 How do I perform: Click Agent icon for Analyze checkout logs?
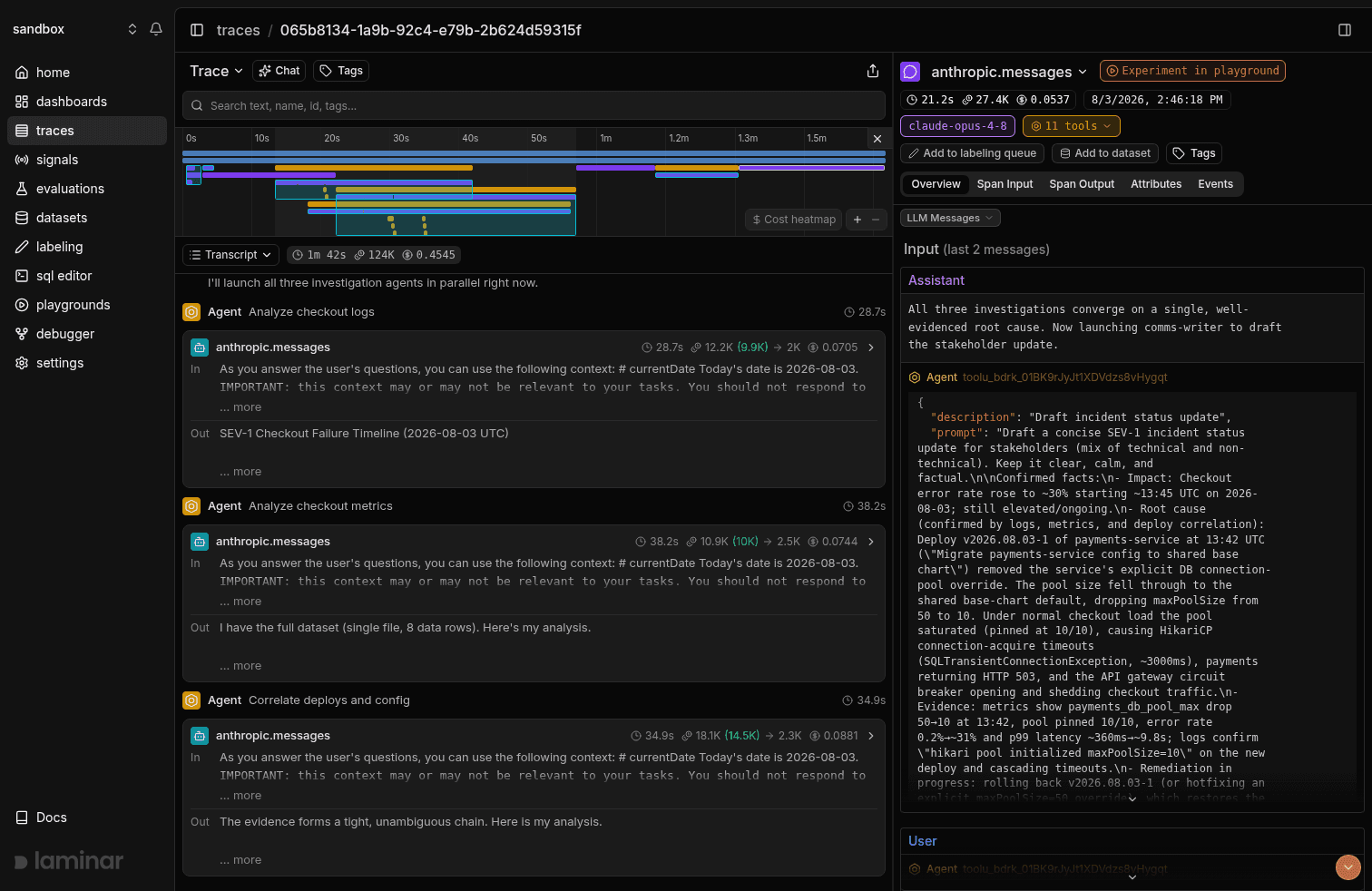(191, 312)
